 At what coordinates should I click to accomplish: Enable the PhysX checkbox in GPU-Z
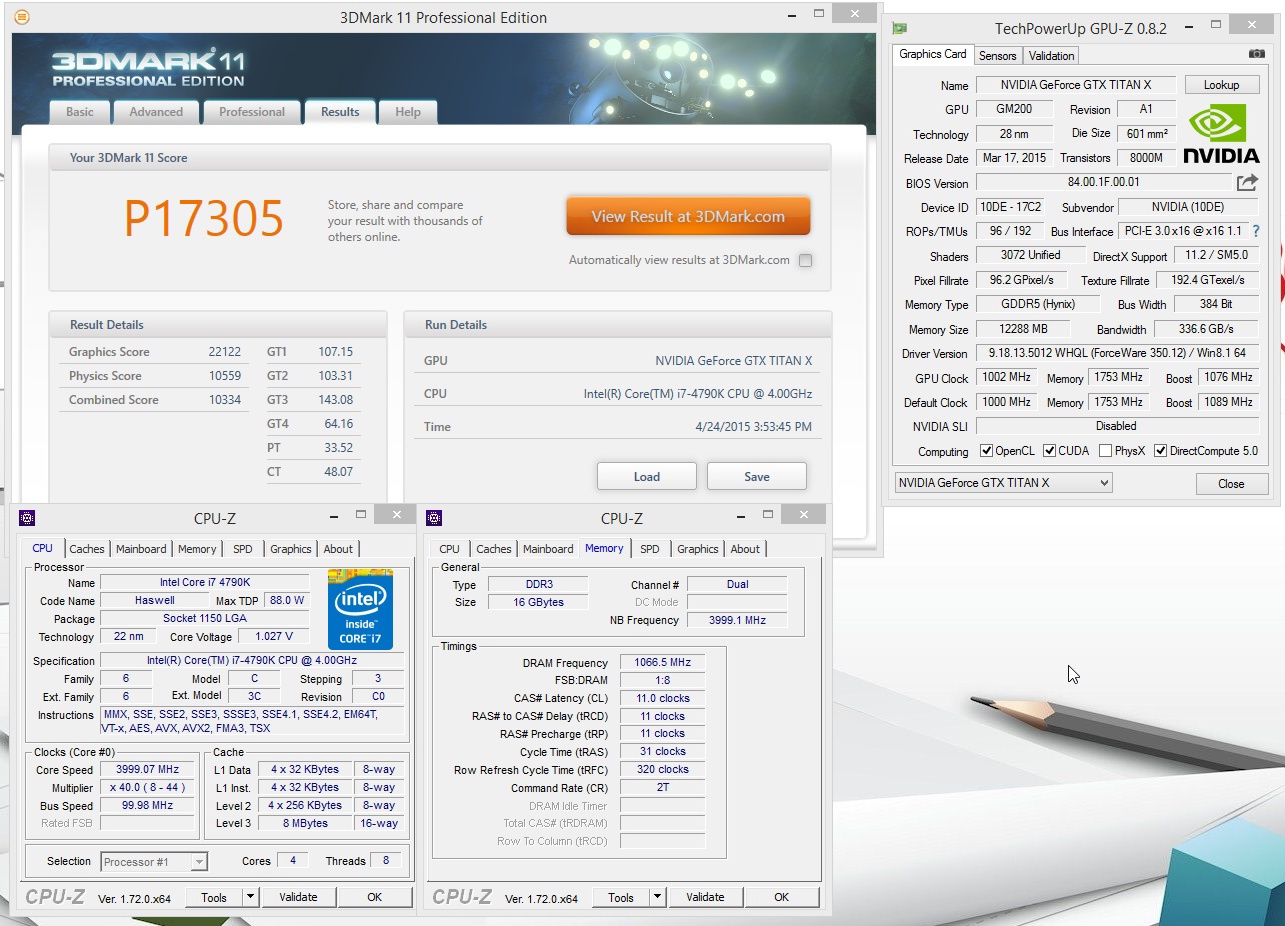pyautogui.click(x=1105, y=451)
